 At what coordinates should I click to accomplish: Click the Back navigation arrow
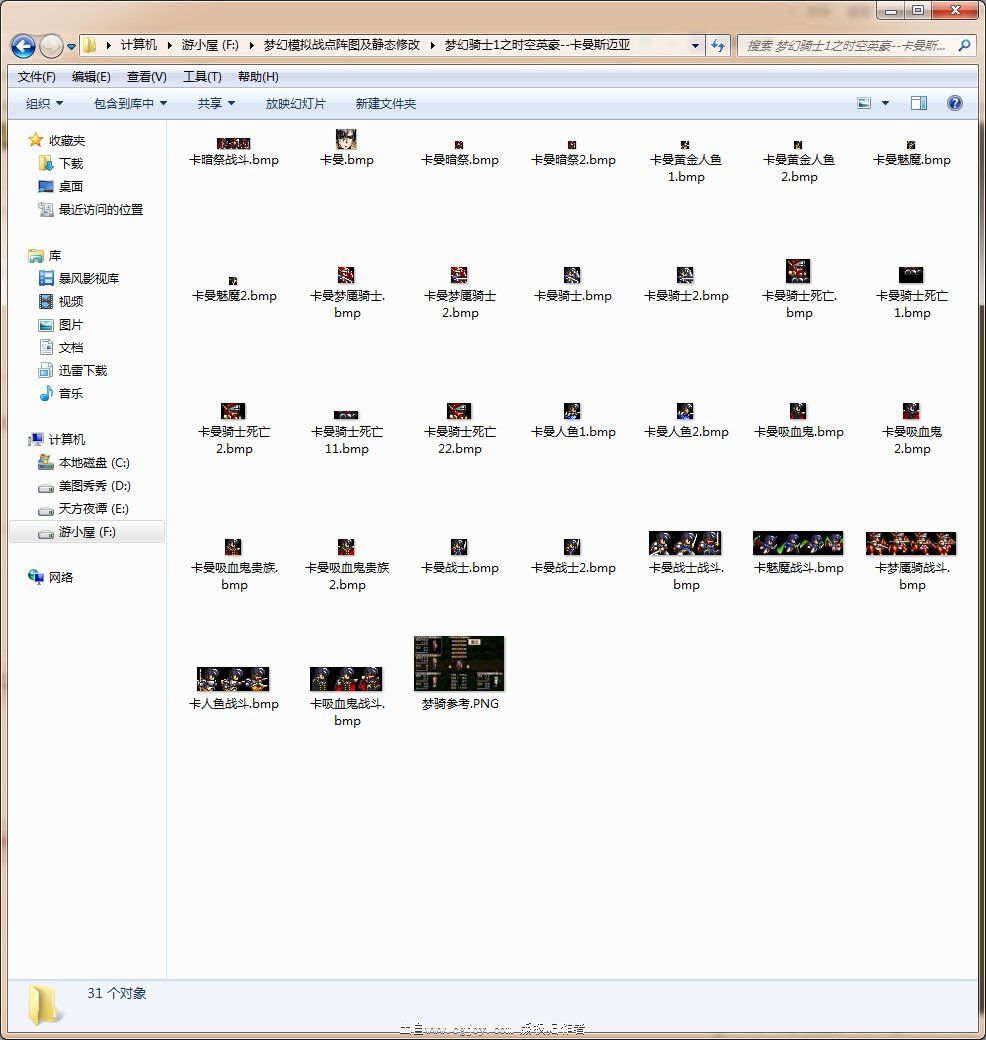click(x=23, y=46)
